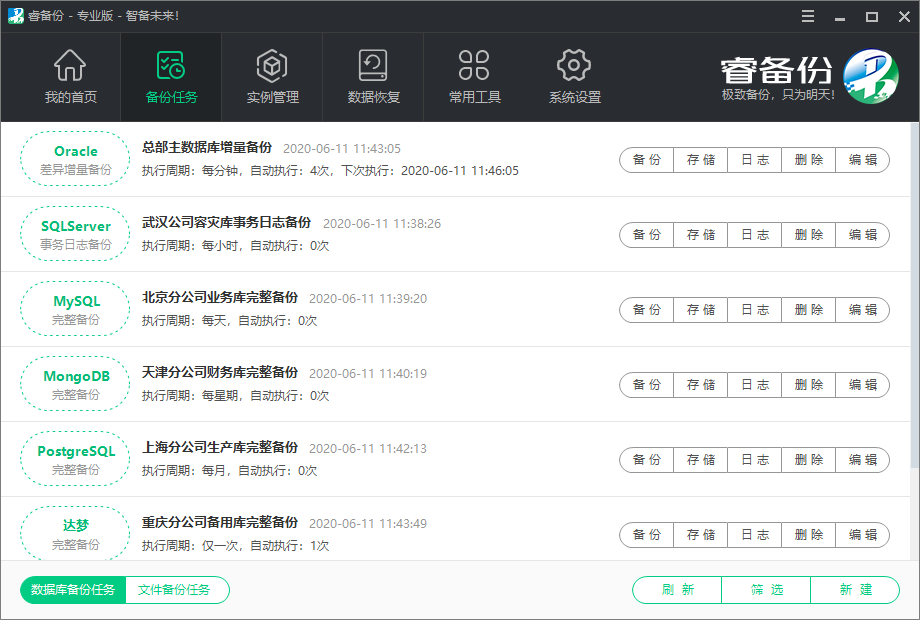The width and height of the screenshot is (920, 620).
Task: Select task title 北京分公司业务库完整备份
Action: [220, 298]
